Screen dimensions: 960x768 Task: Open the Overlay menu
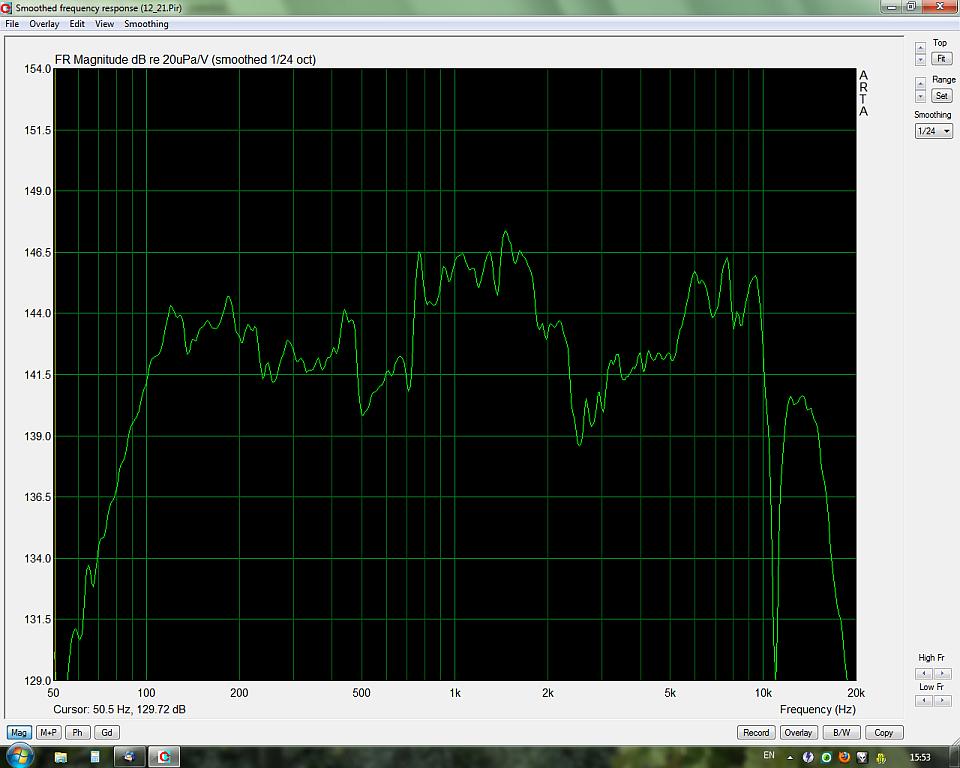coord(44,24)
